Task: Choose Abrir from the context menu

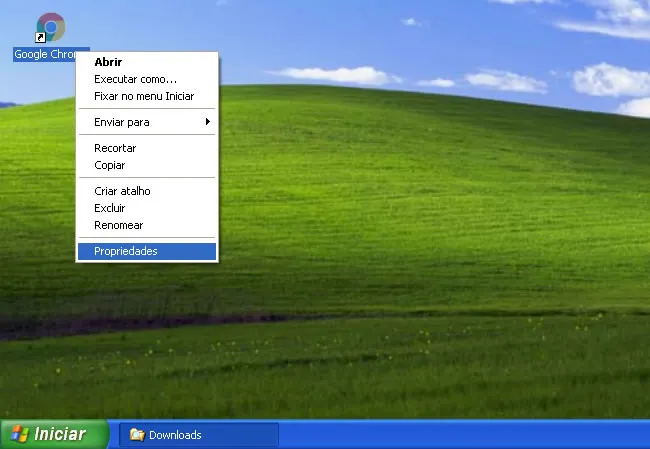Action: (x=107, y=61)
